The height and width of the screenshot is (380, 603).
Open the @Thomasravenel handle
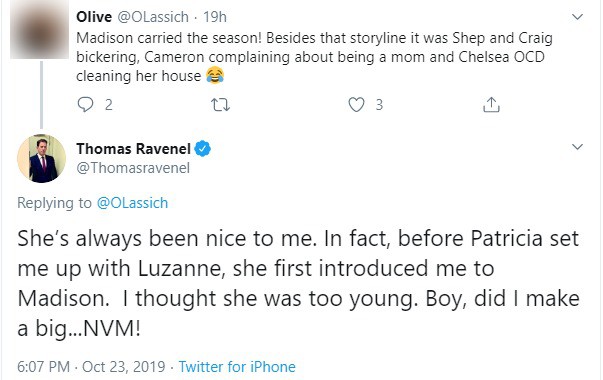pos(133,168)
